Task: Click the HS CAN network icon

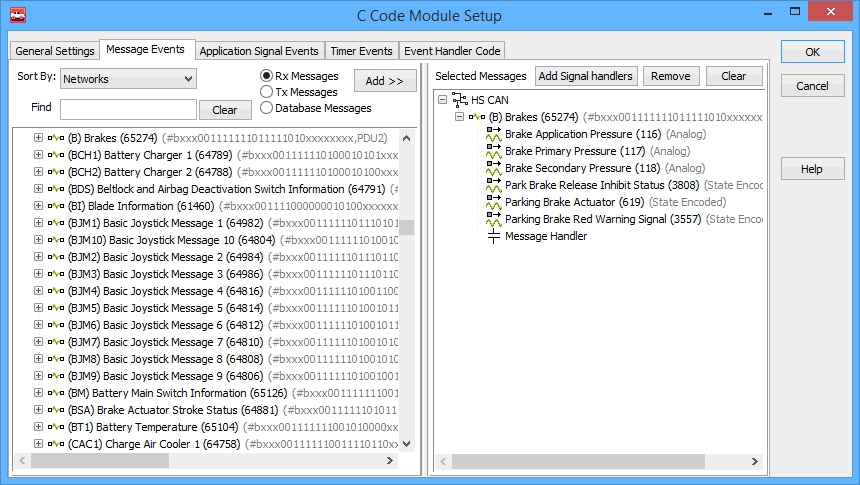Action: pos(460,100)
